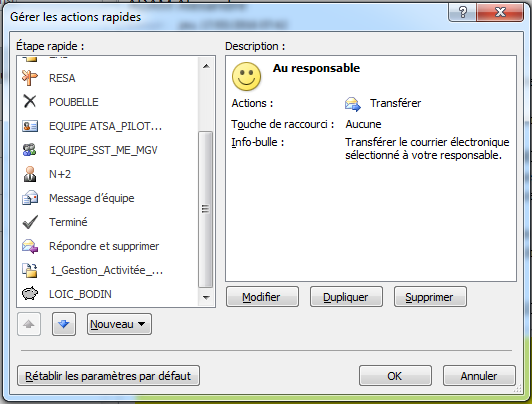Click the Supprimer button
Image resolution: width=532 pixels, height=404 pixels.
click(430, 297)
